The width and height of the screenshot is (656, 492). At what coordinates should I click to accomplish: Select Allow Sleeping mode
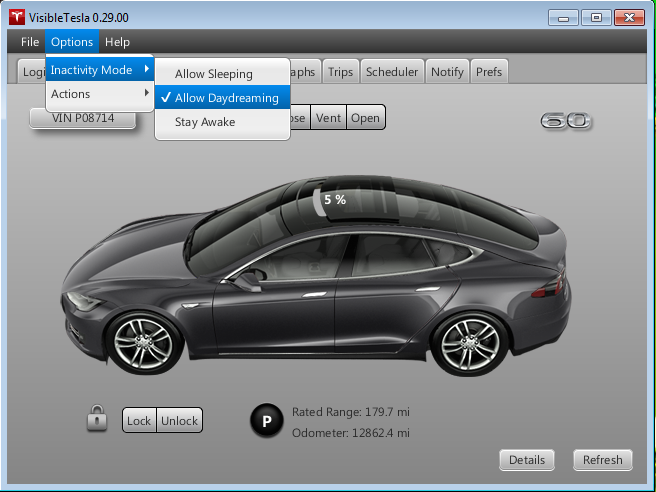pyautogui.click(x=223, y=74)
